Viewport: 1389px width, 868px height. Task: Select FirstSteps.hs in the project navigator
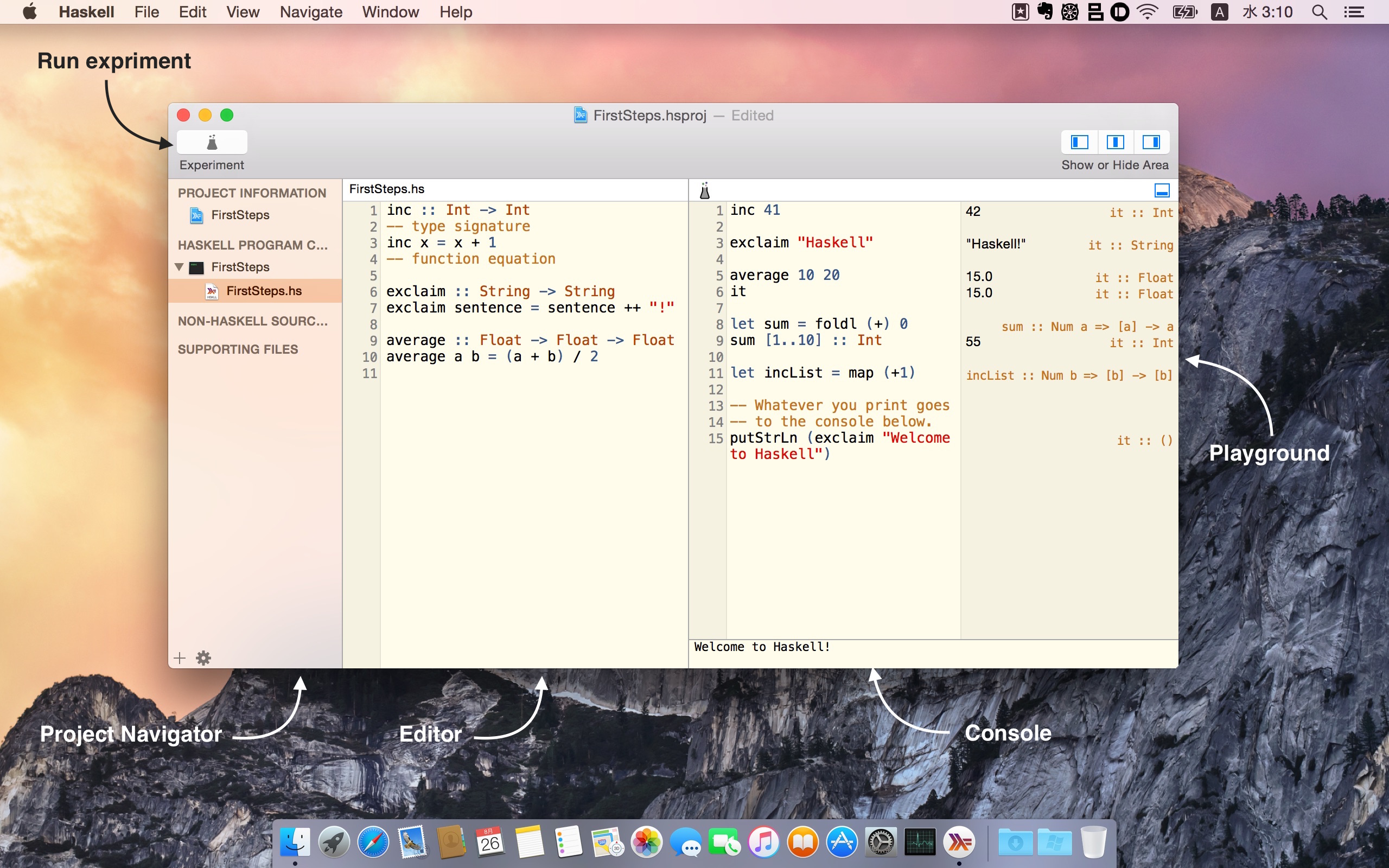[x=264, y=291]
